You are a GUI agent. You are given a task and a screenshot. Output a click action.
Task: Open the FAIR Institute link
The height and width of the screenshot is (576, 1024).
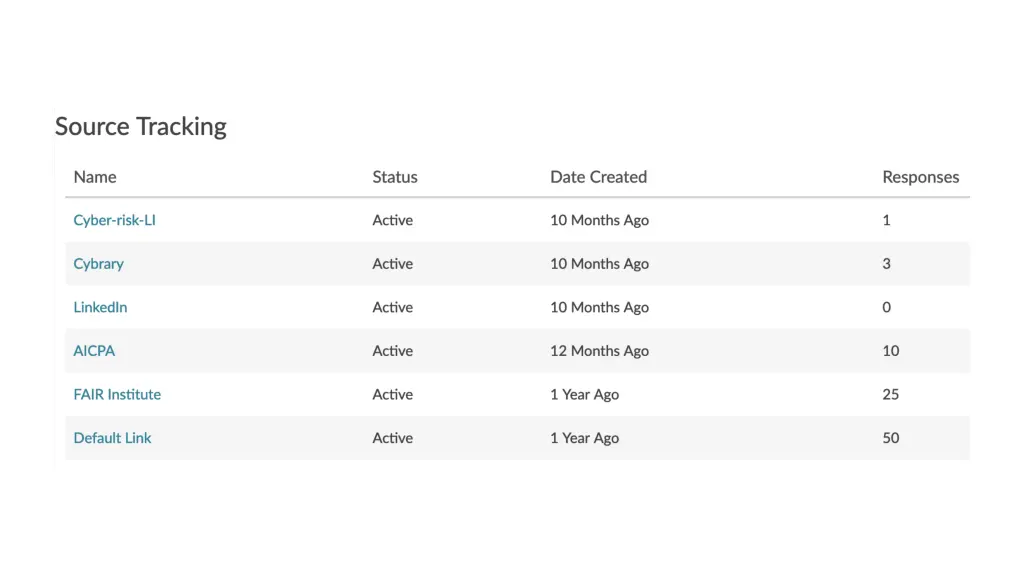pyautogui.click(x=117, y=394)
